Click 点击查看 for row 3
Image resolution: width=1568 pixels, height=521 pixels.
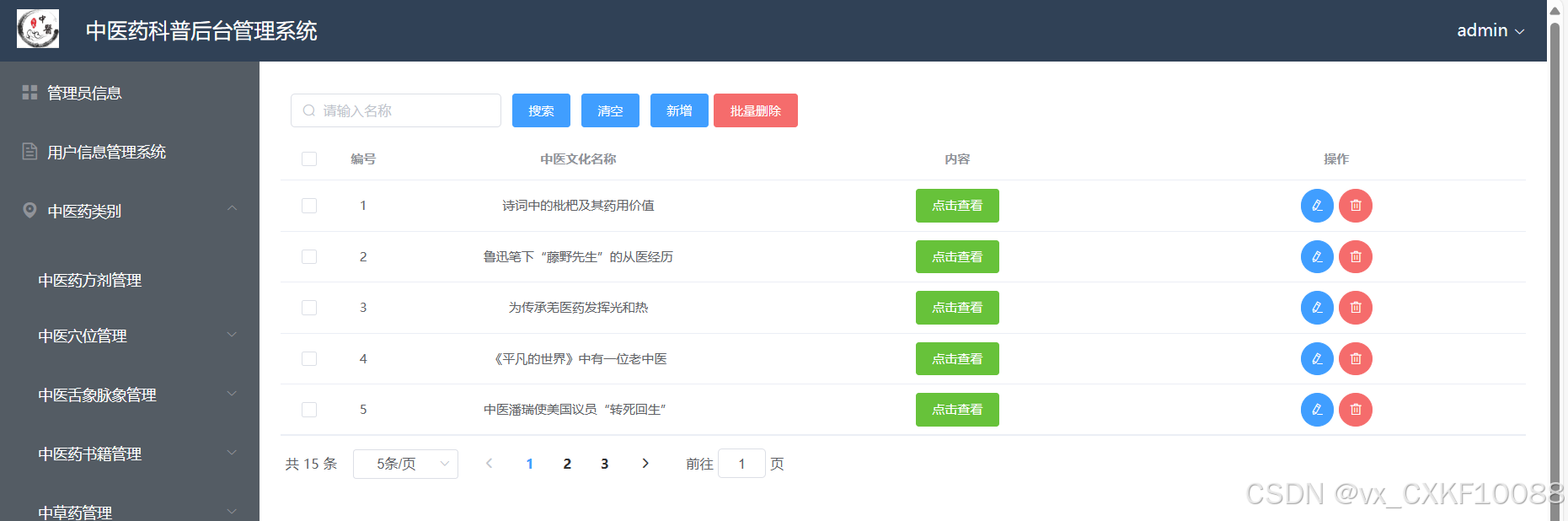pos(957,308)
